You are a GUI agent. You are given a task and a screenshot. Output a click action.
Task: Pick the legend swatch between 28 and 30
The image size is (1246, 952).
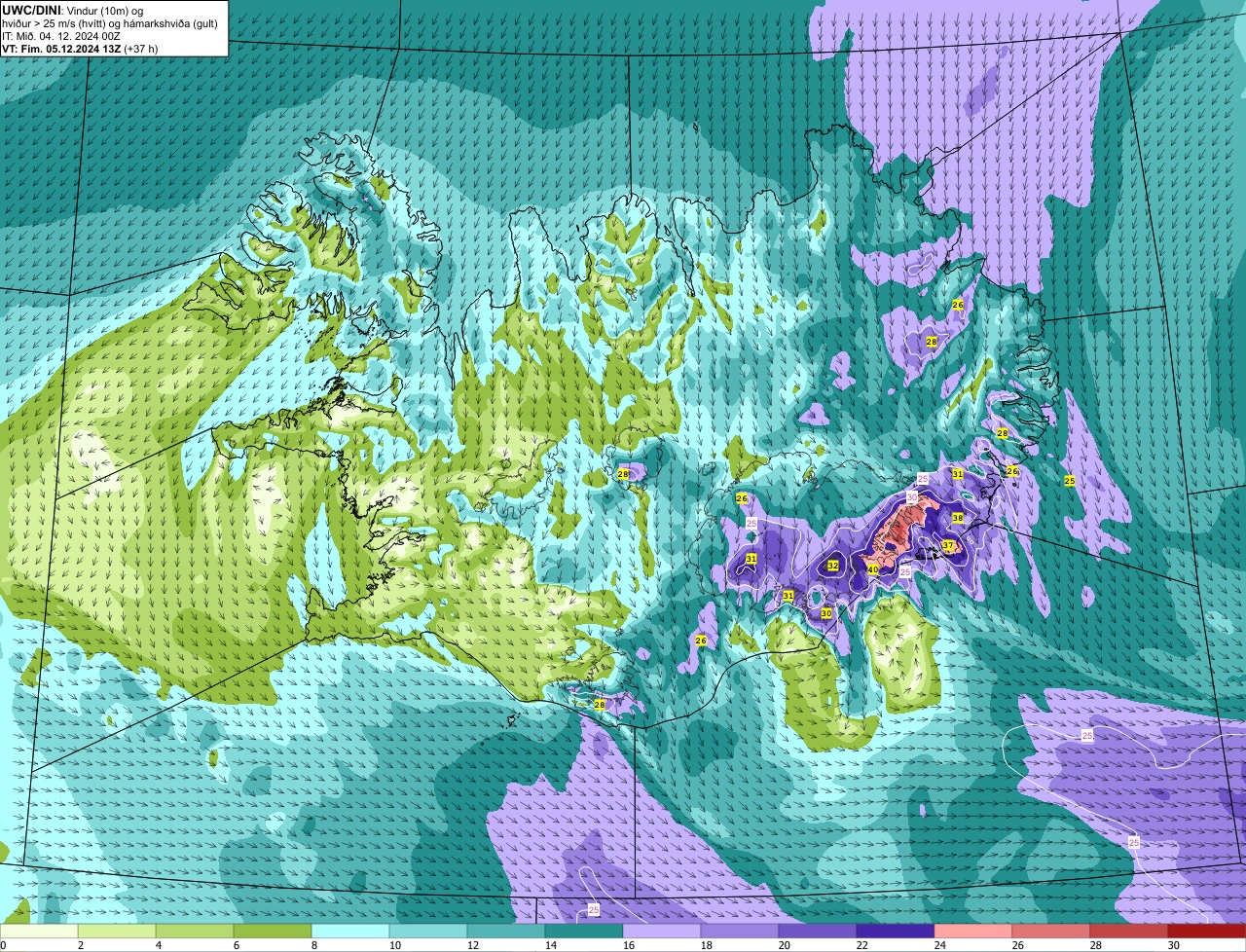coord(1129,931)
